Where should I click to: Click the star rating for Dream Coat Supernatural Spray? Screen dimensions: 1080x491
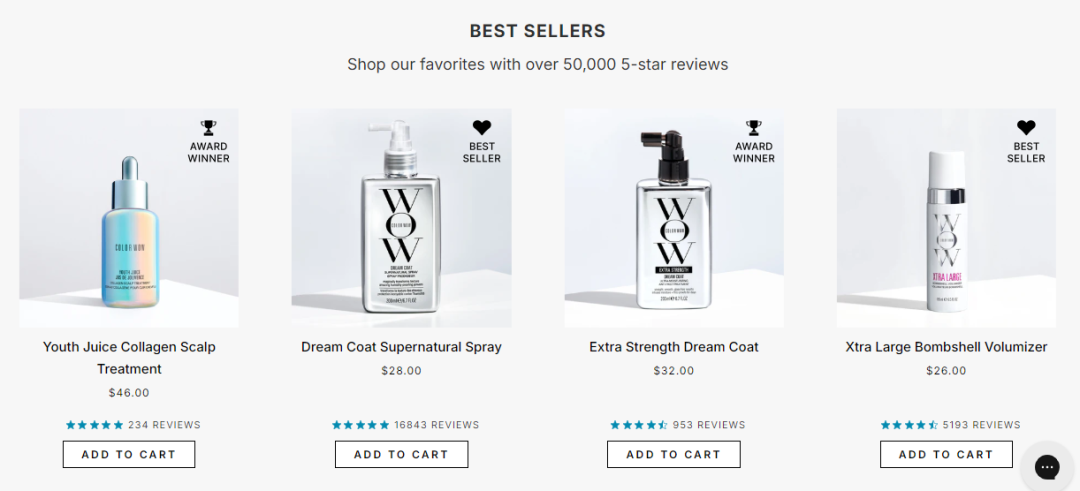click(x=361, y=425)
